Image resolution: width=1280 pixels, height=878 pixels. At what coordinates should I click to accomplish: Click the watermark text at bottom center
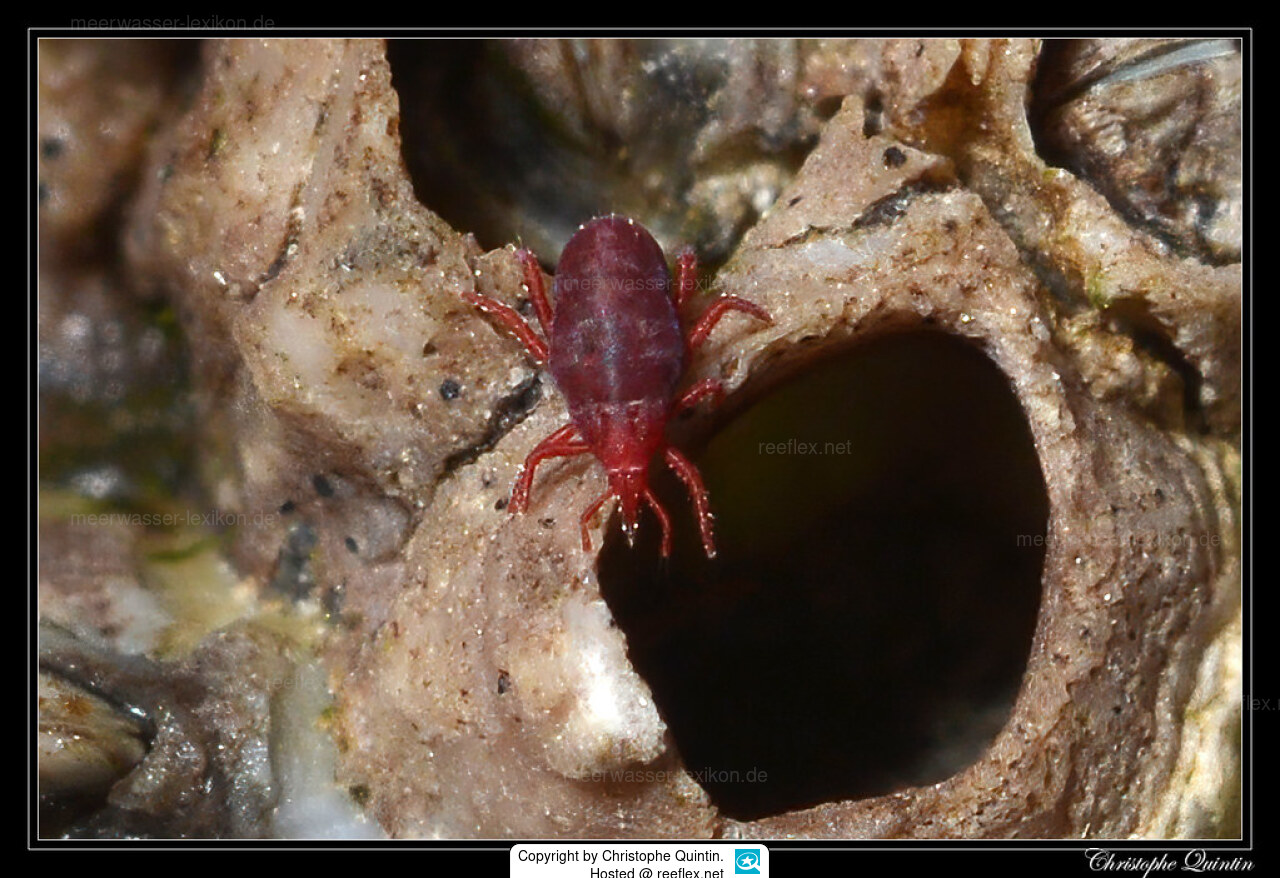675,775
